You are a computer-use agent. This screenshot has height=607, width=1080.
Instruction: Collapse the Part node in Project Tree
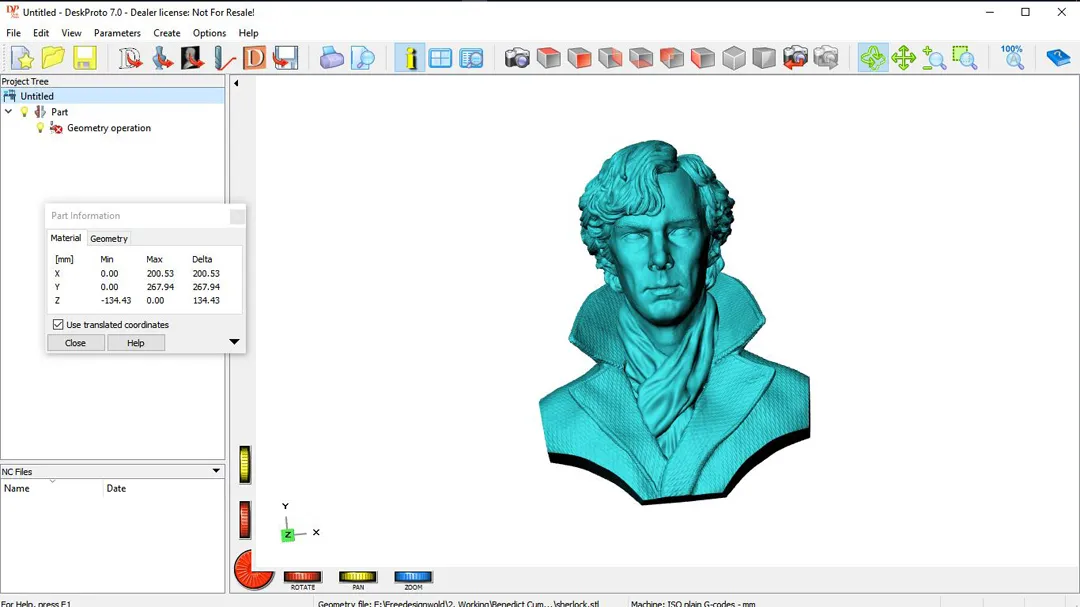[8, 112]
